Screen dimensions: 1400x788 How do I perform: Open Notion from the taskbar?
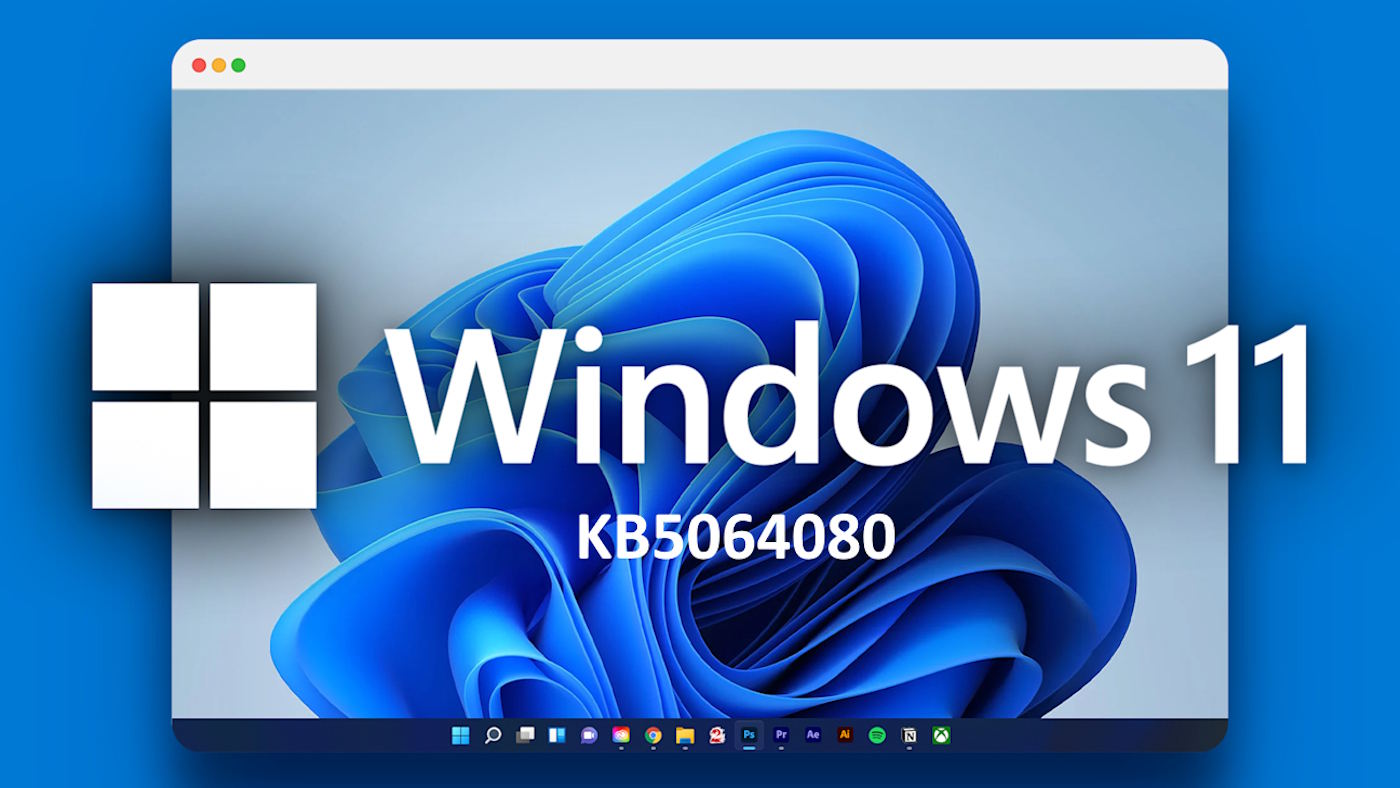(909, 735)
